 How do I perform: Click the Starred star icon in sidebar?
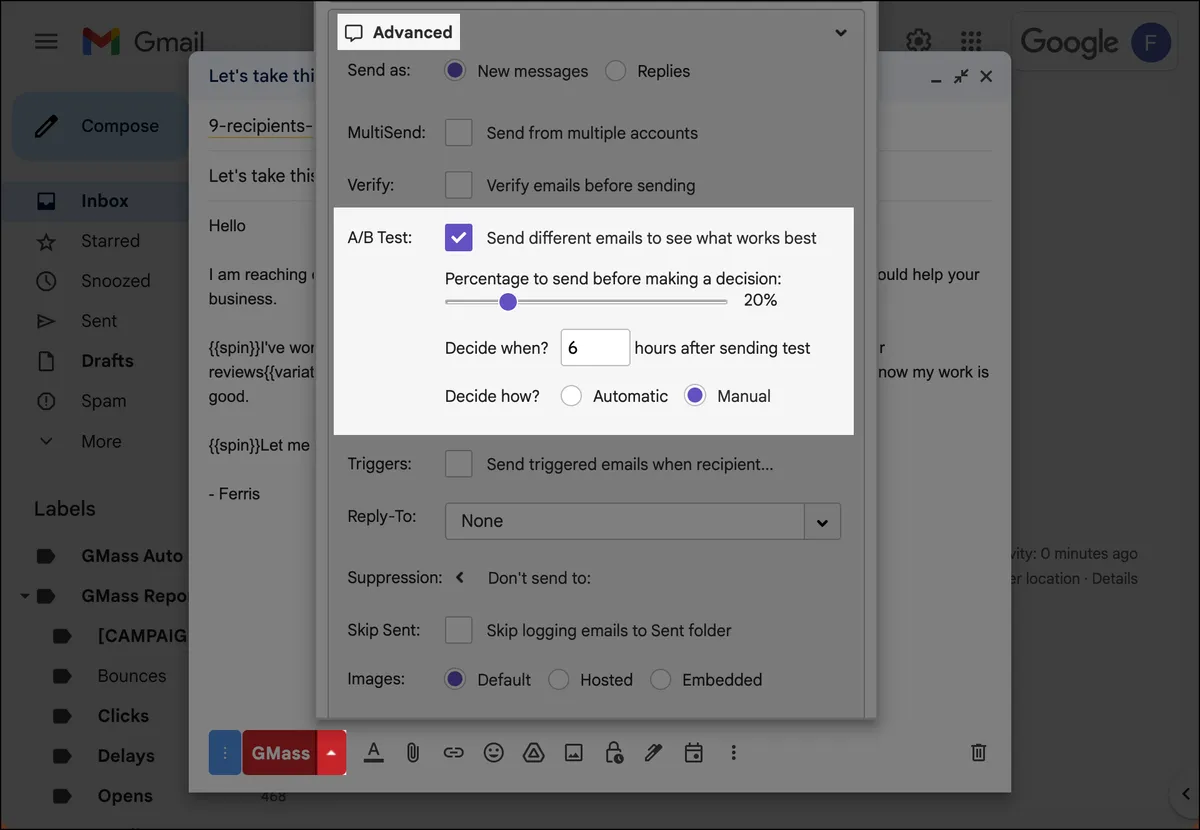pyautogui.click(x=46, y=241)
